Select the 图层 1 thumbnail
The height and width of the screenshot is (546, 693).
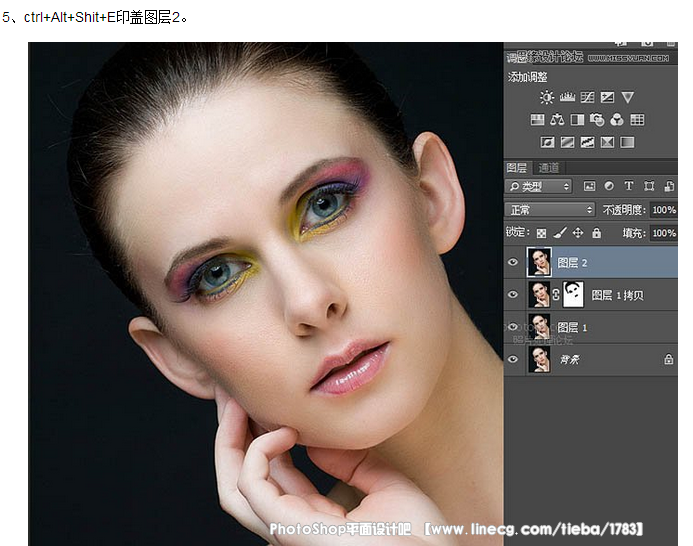(x=539, y=327)
